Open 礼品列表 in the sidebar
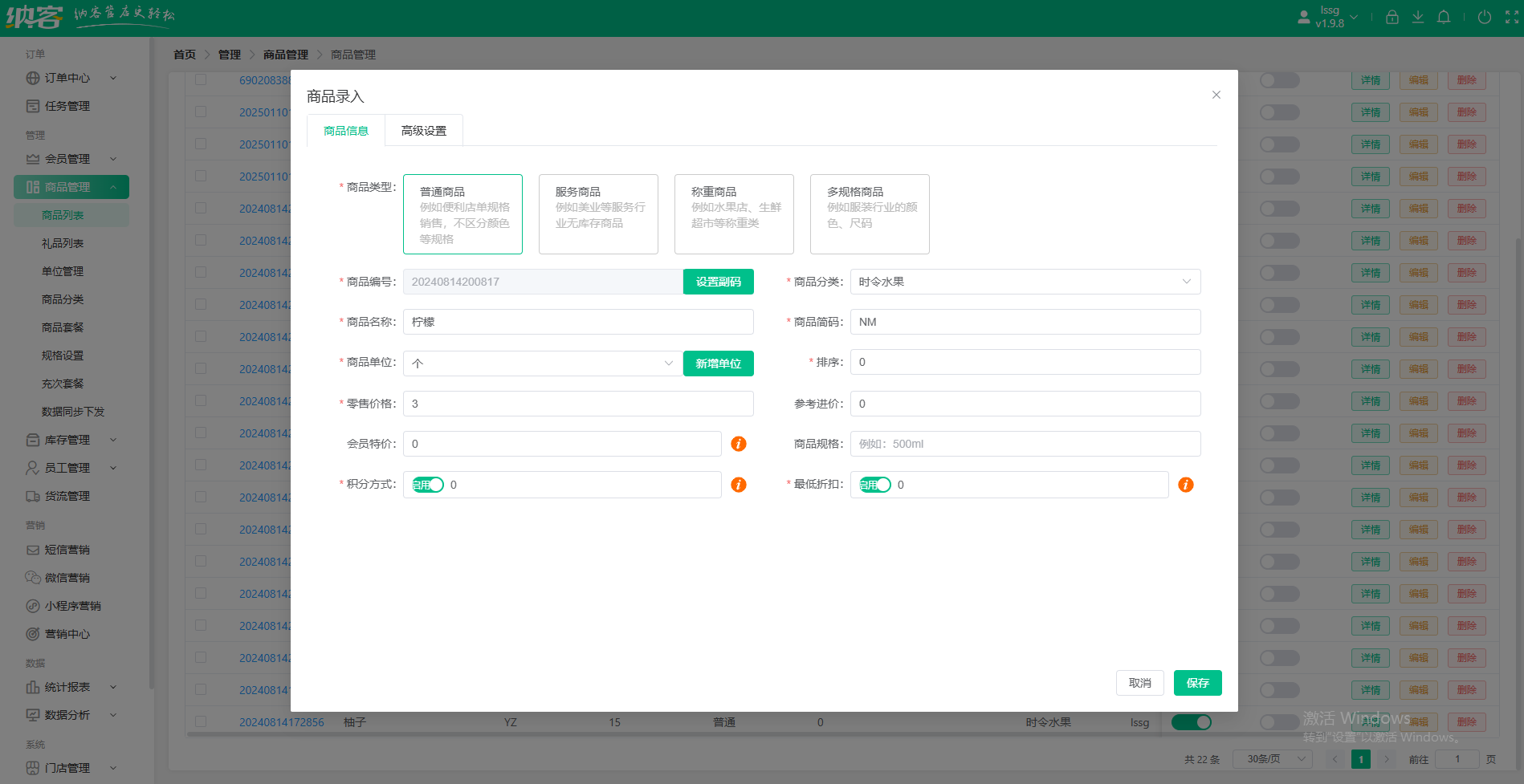Screen dimensions: 1524x784 63,243
